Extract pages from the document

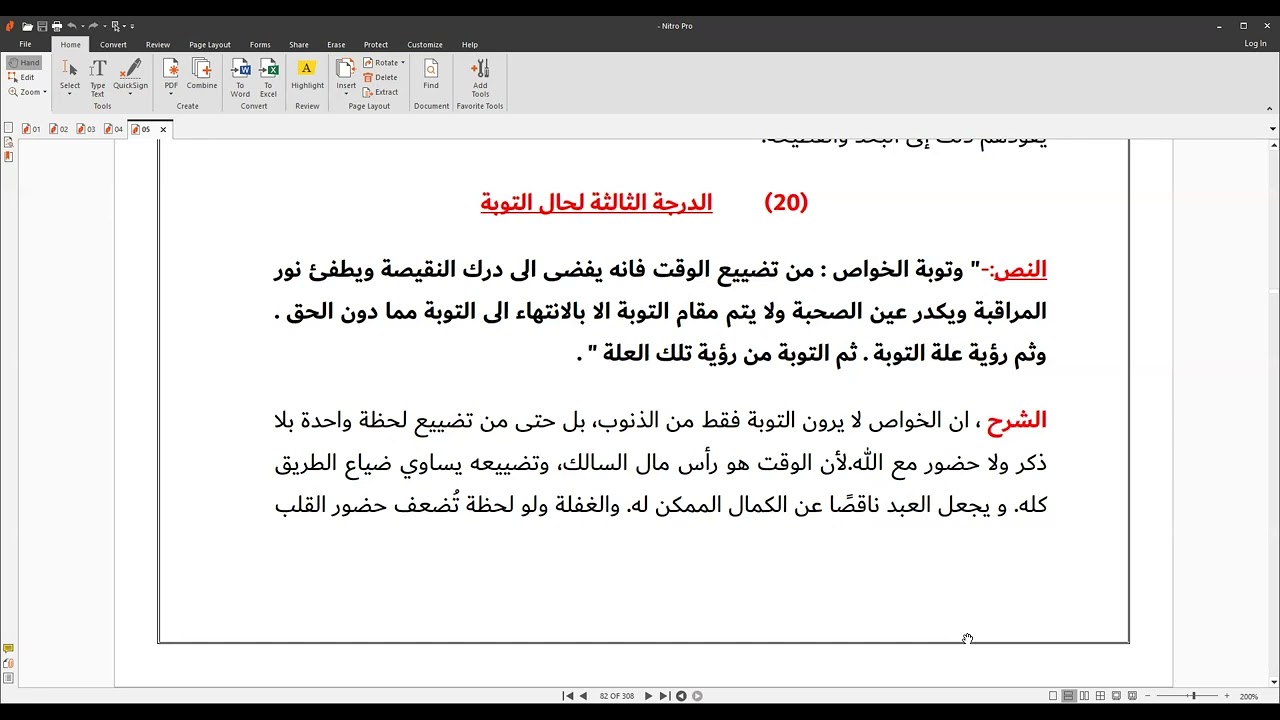381,92
